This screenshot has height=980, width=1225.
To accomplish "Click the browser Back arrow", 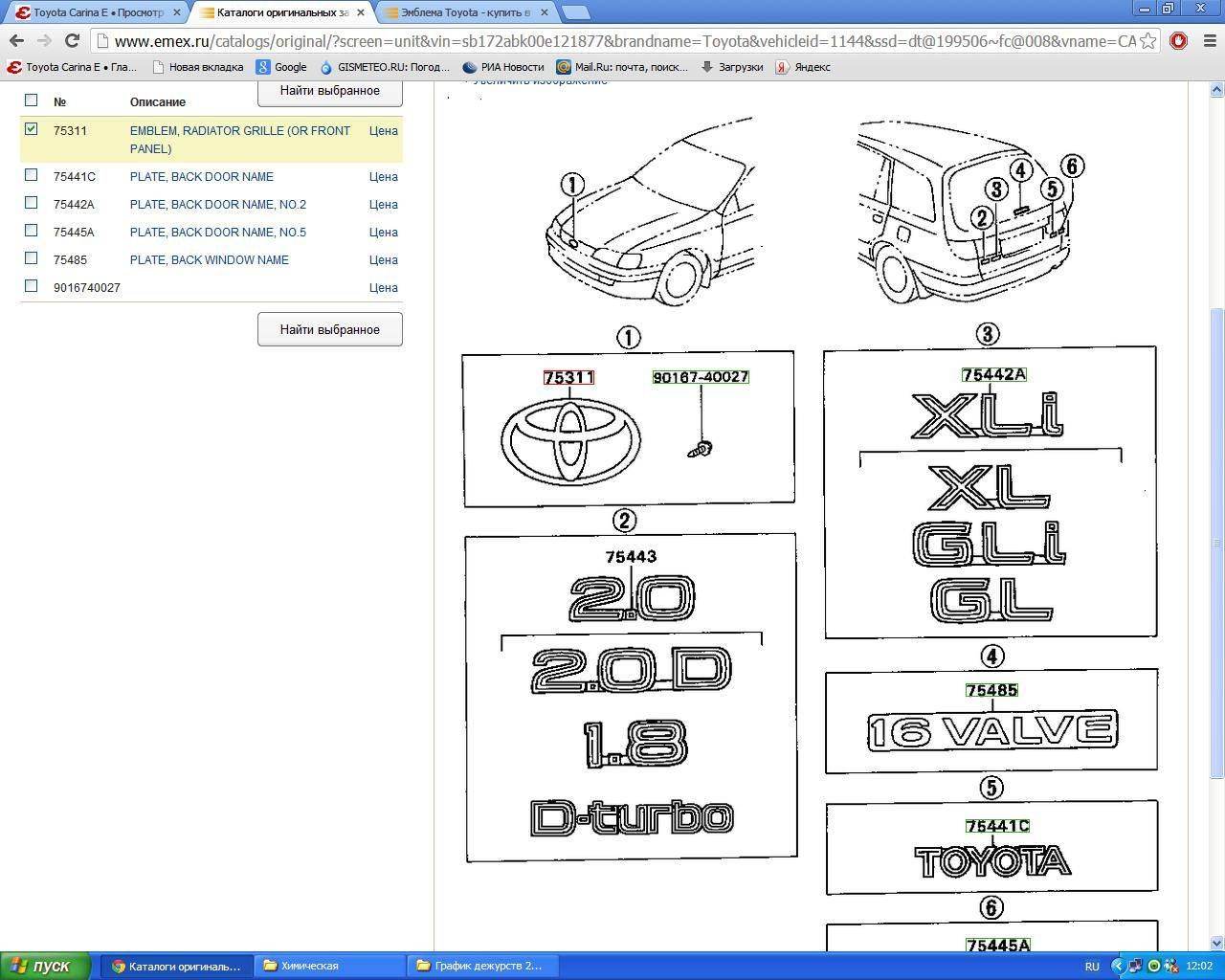I will [x=16, y=41].
